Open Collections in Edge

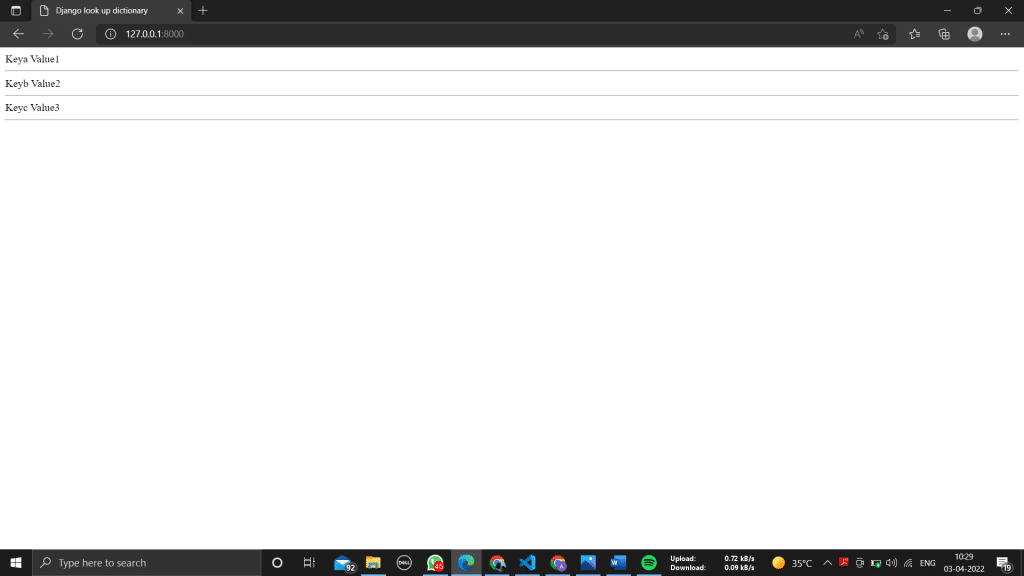click(944, 33)
